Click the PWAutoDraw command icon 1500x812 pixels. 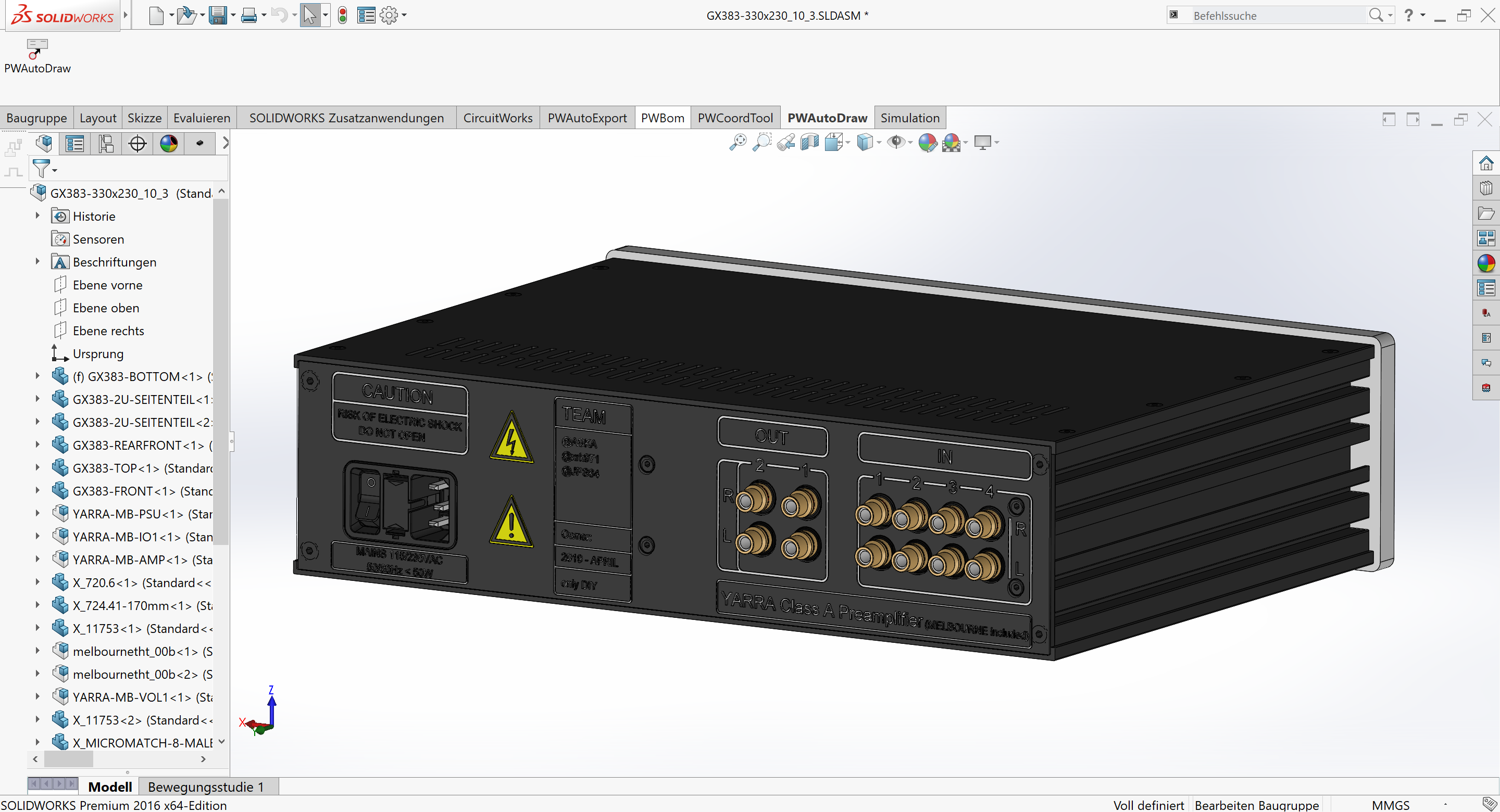(37, 49)
